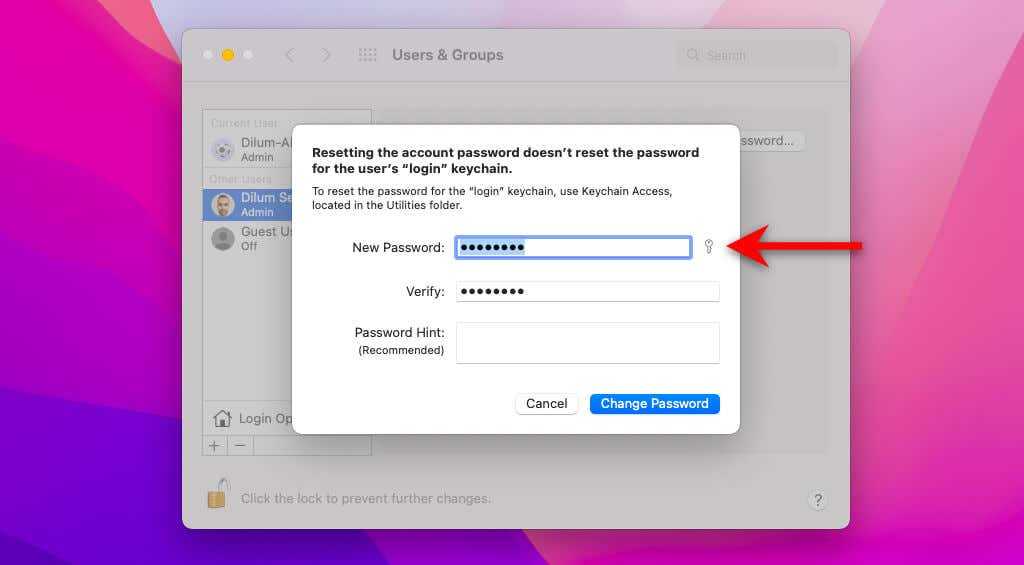Select the Dilum-A current user avatar
The image size is (1024, 565).
pos(223,150)
